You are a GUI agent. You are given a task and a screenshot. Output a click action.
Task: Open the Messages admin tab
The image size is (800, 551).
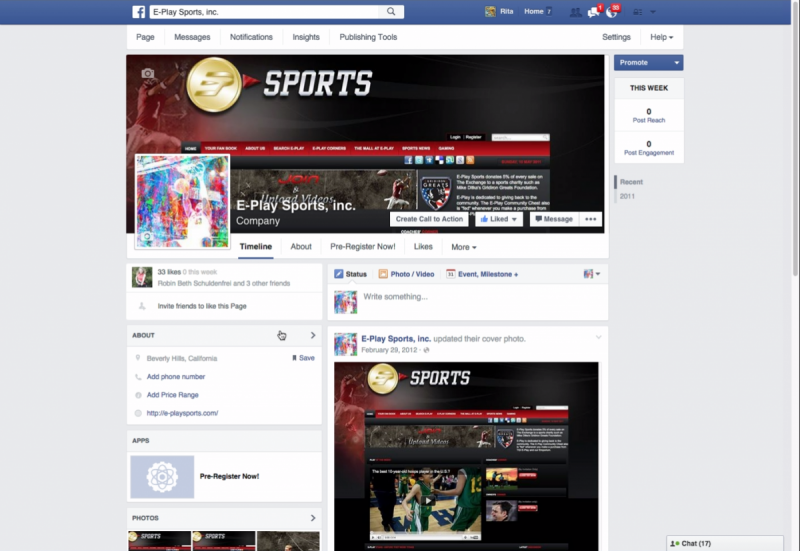[192, 37]
